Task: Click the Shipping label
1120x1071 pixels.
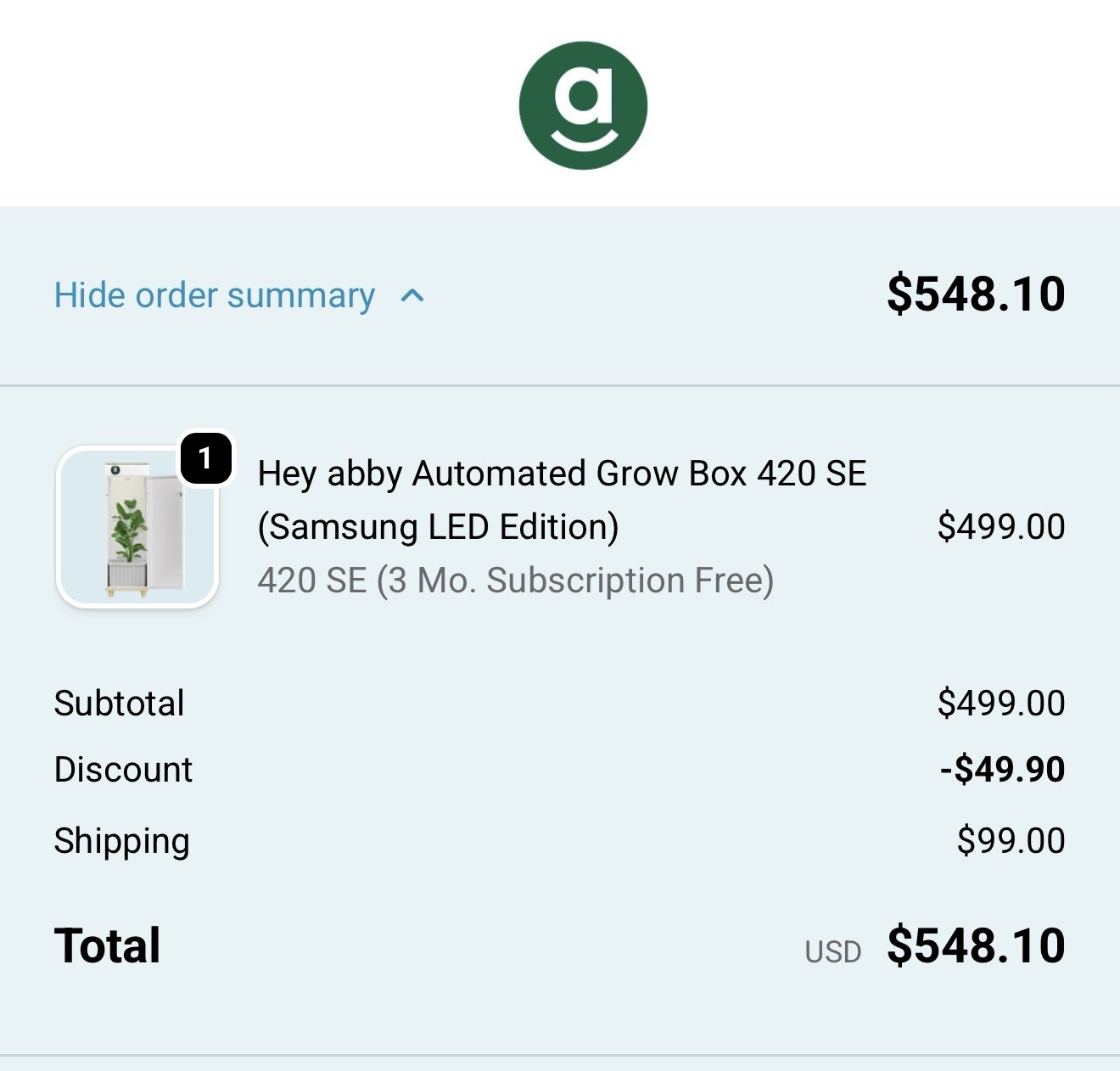Action: 121,840
